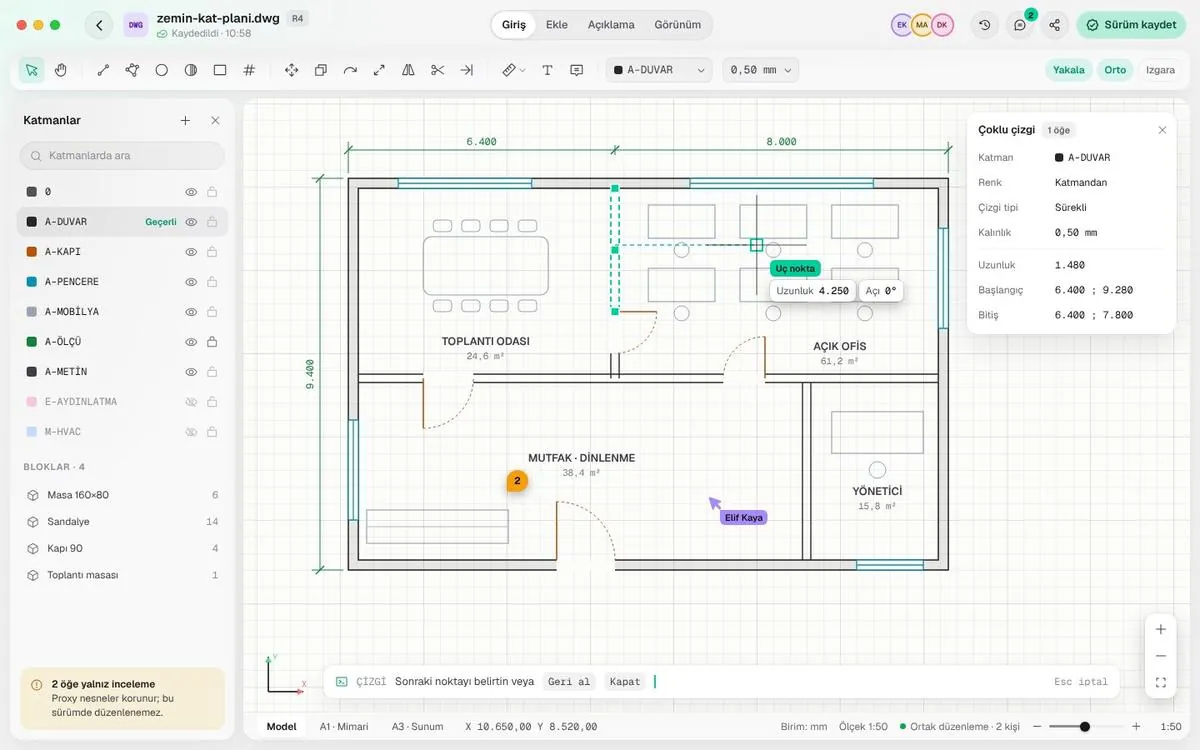
Task: Show the M-HVAC layer
Action: pyautogui.click(x=191, y=432)
